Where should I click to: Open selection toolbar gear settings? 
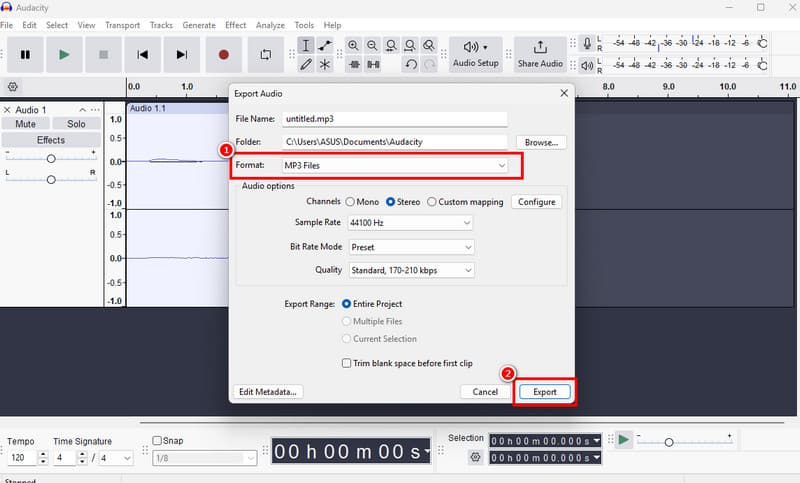point(476,457)
